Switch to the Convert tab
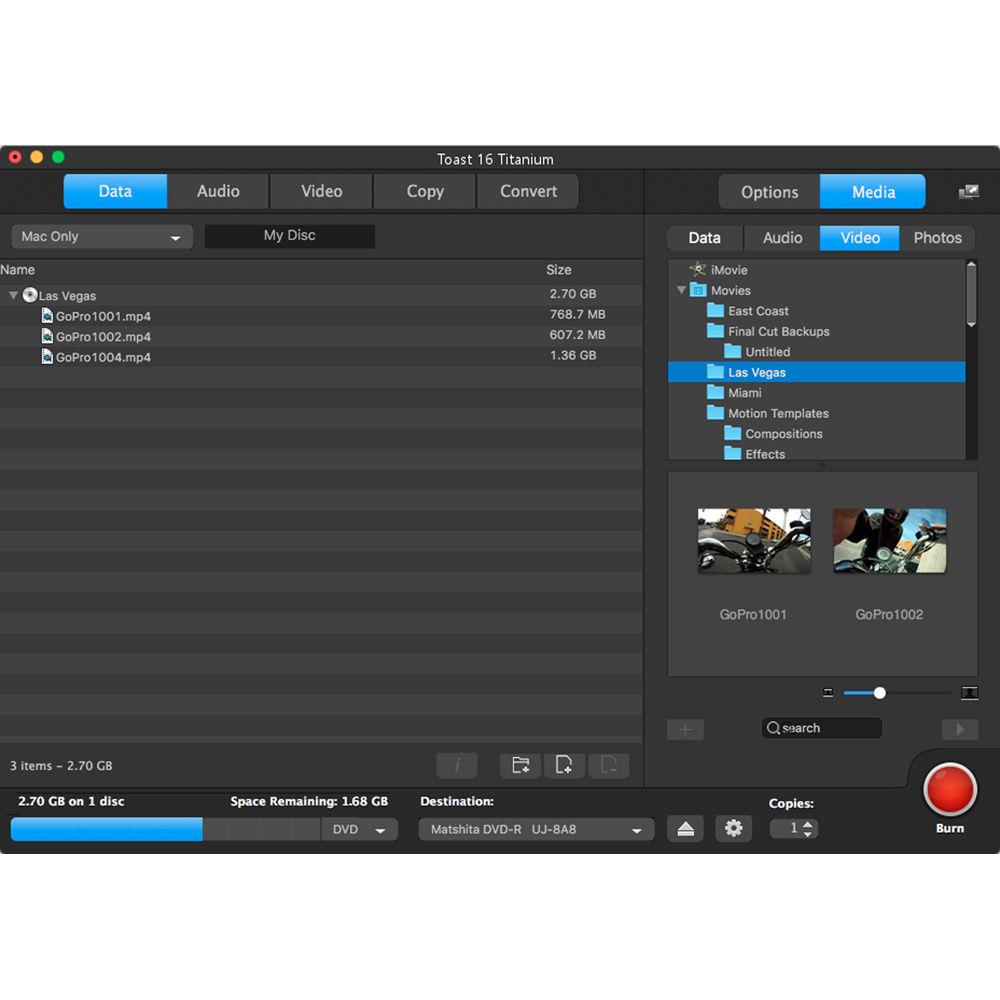The height and width of the screenshot is (1000, 1000). (x=528, y=191)
